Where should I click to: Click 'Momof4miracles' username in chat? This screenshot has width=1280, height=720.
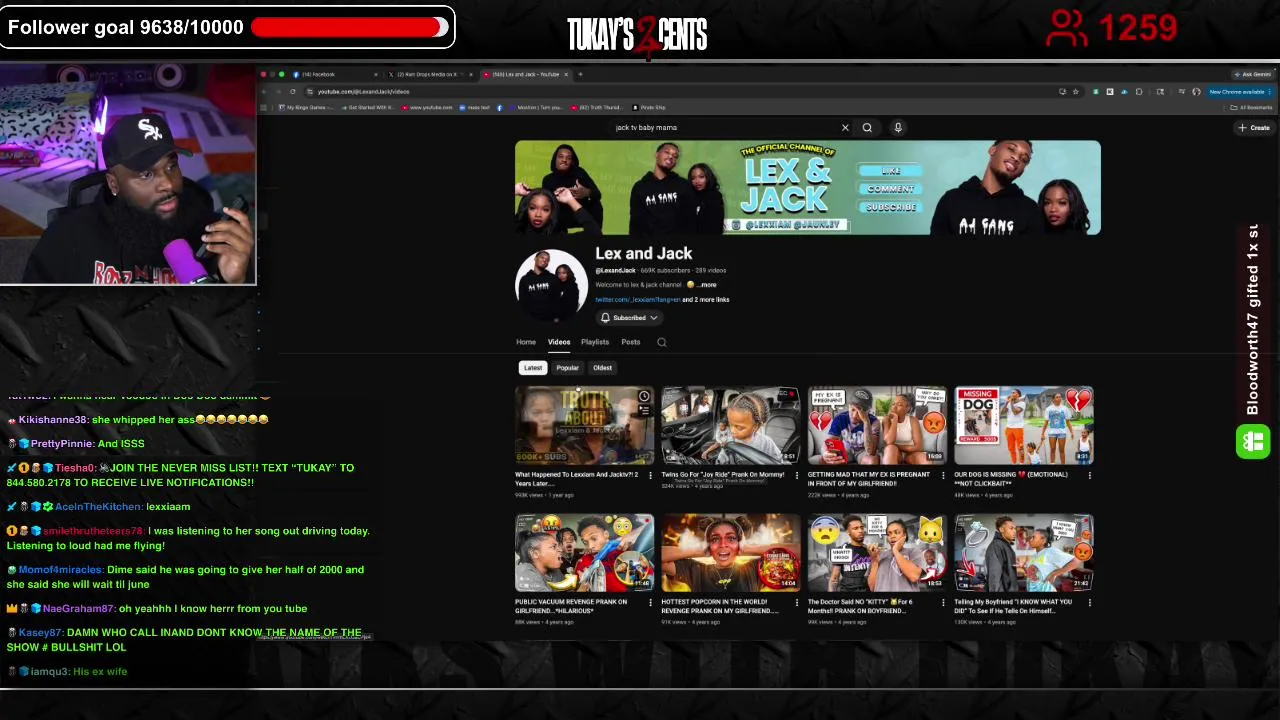coord(61,570)
